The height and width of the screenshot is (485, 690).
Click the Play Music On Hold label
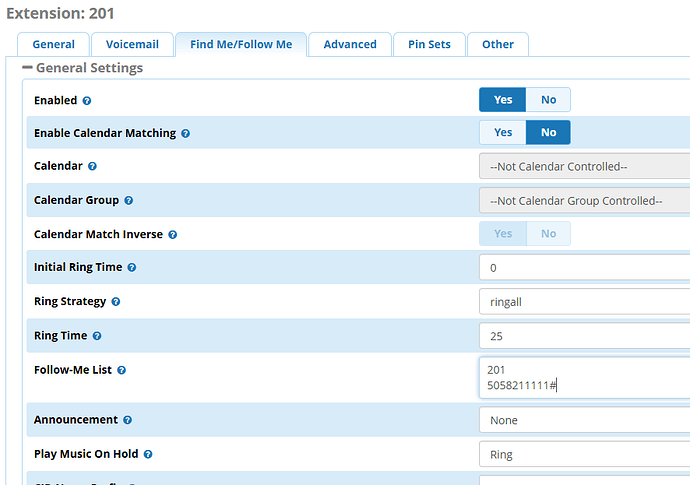86,454
